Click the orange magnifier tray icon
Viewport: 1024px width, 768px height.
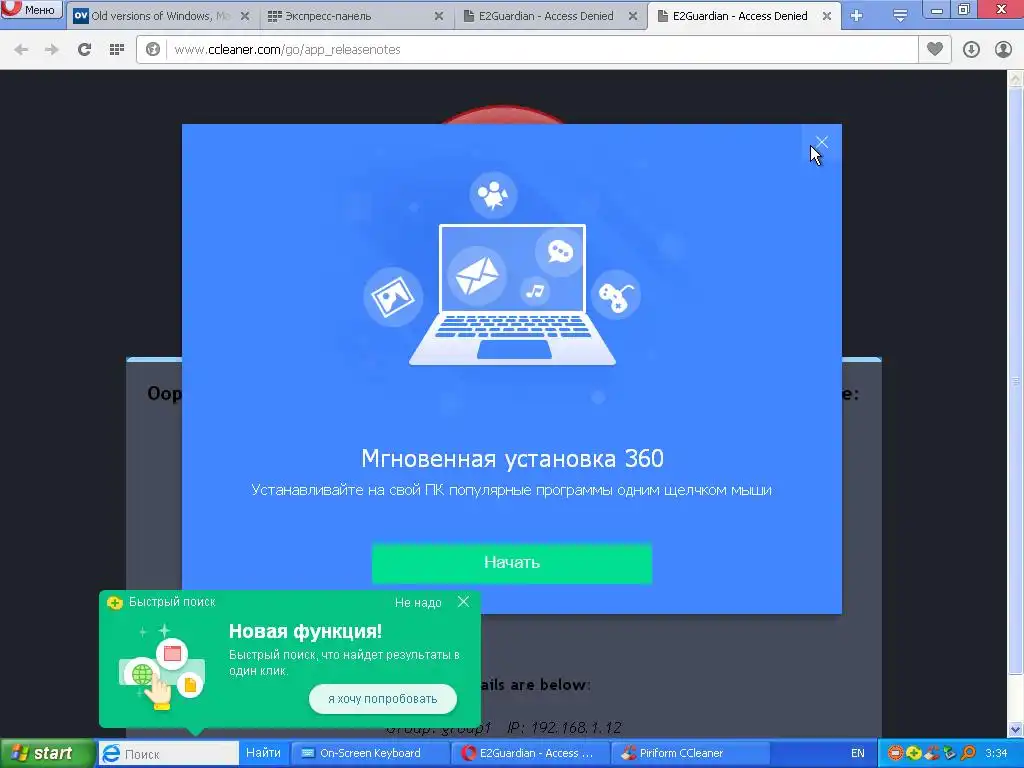(968, 753)
